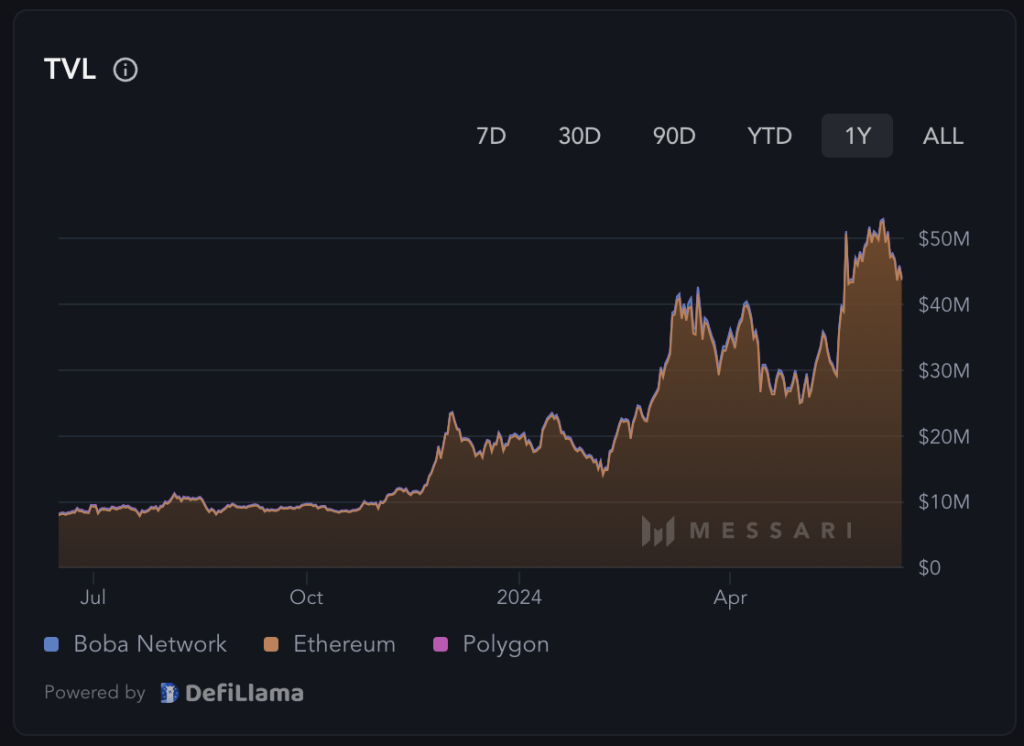
Task: Select the highlighted 1Y range
Action: (857, 136)
